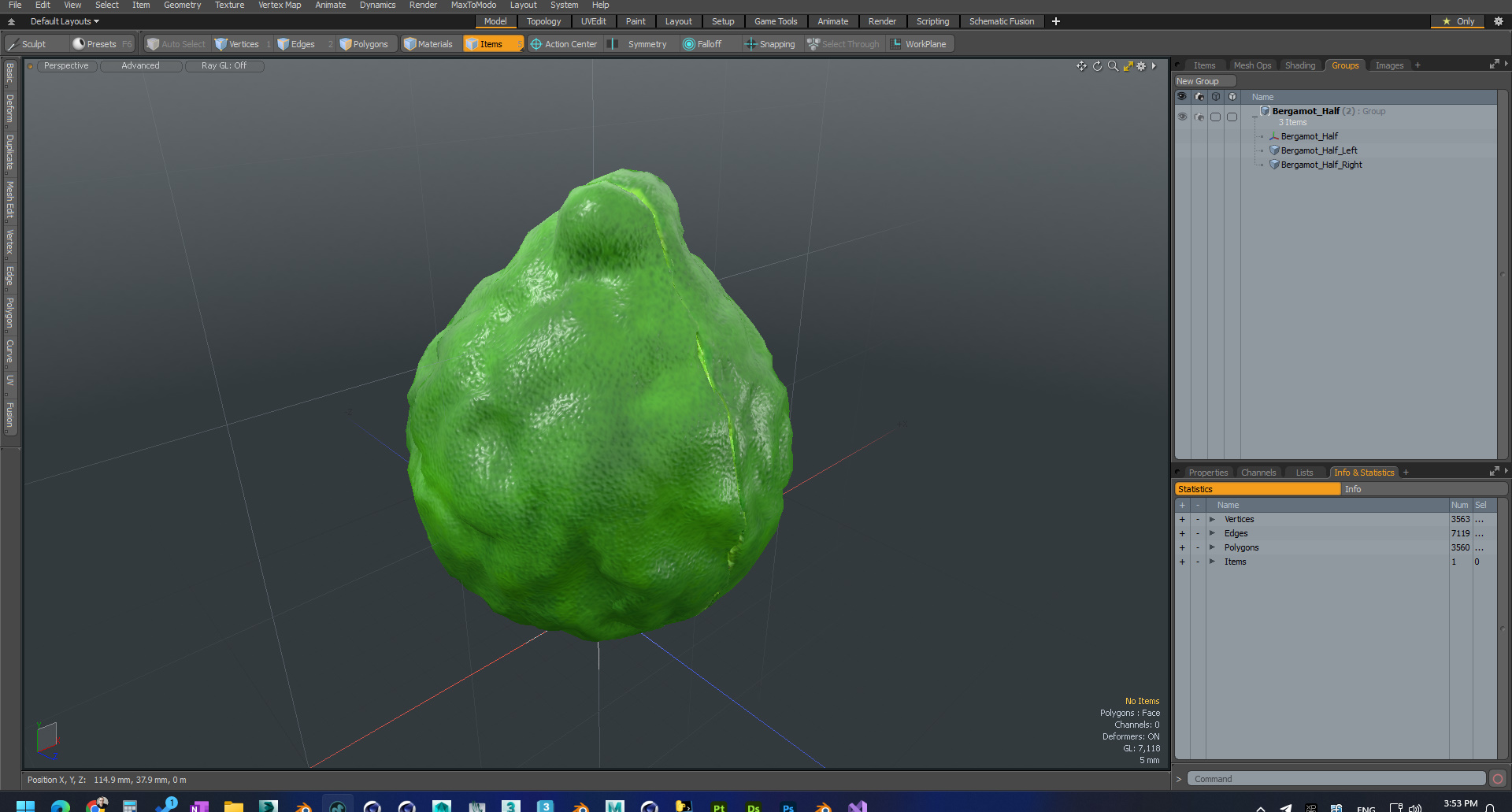The width and height of the screenshot is (1512, 812).
Task: Check first box in Bergamot_Half group row
Action: point(1216,117)
